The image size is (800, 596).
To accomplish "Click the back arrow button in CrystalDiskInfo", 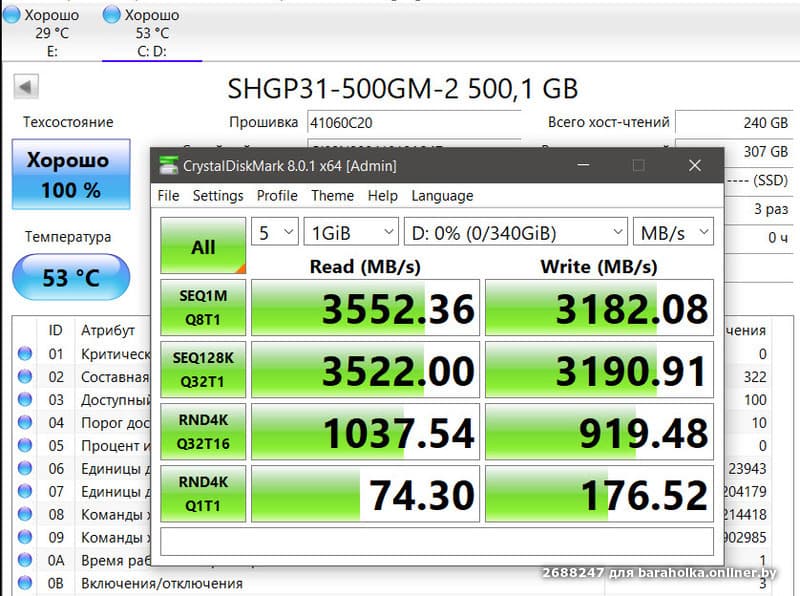I will click(26, 87).
